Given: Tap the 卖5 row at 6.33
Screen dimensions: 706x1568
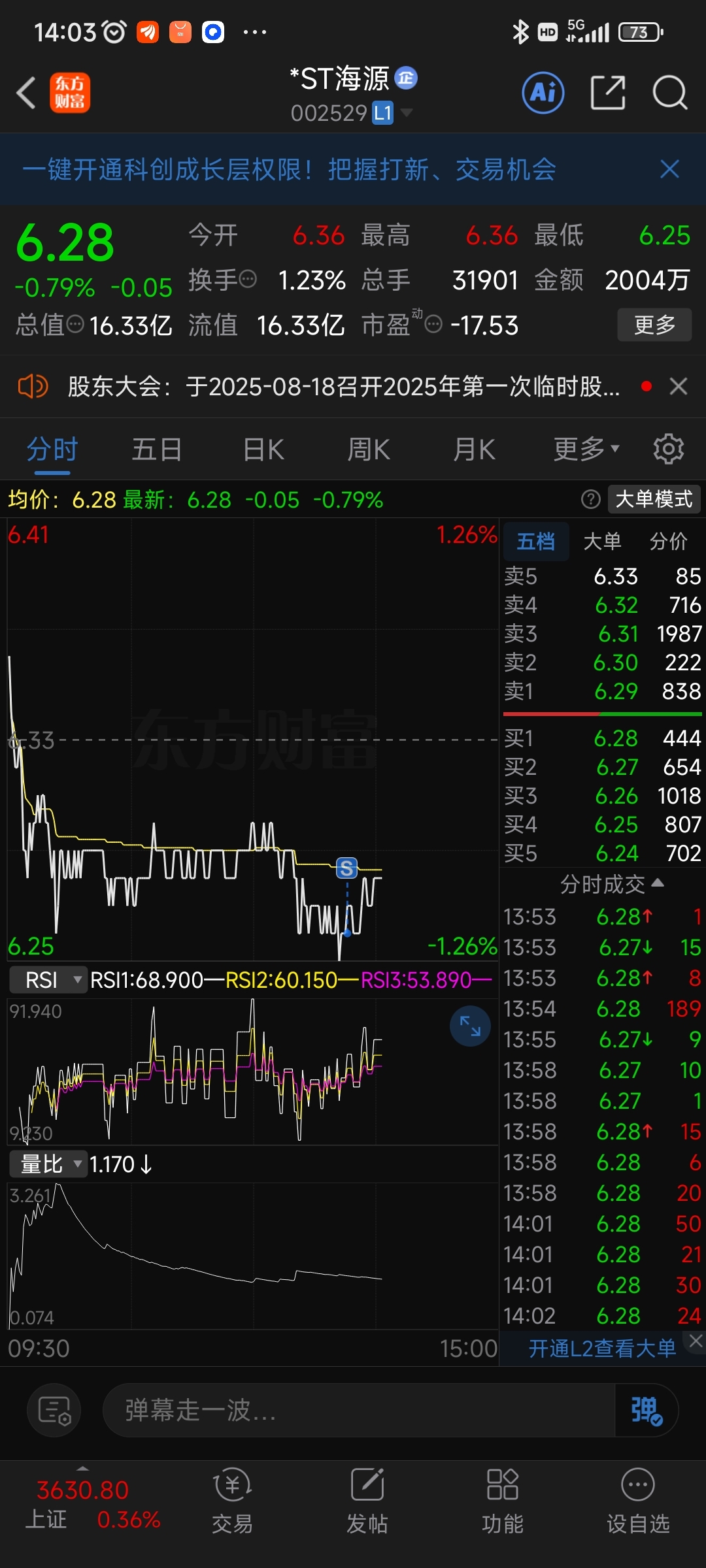Looking at the screenshot, I should click(603, 576).
